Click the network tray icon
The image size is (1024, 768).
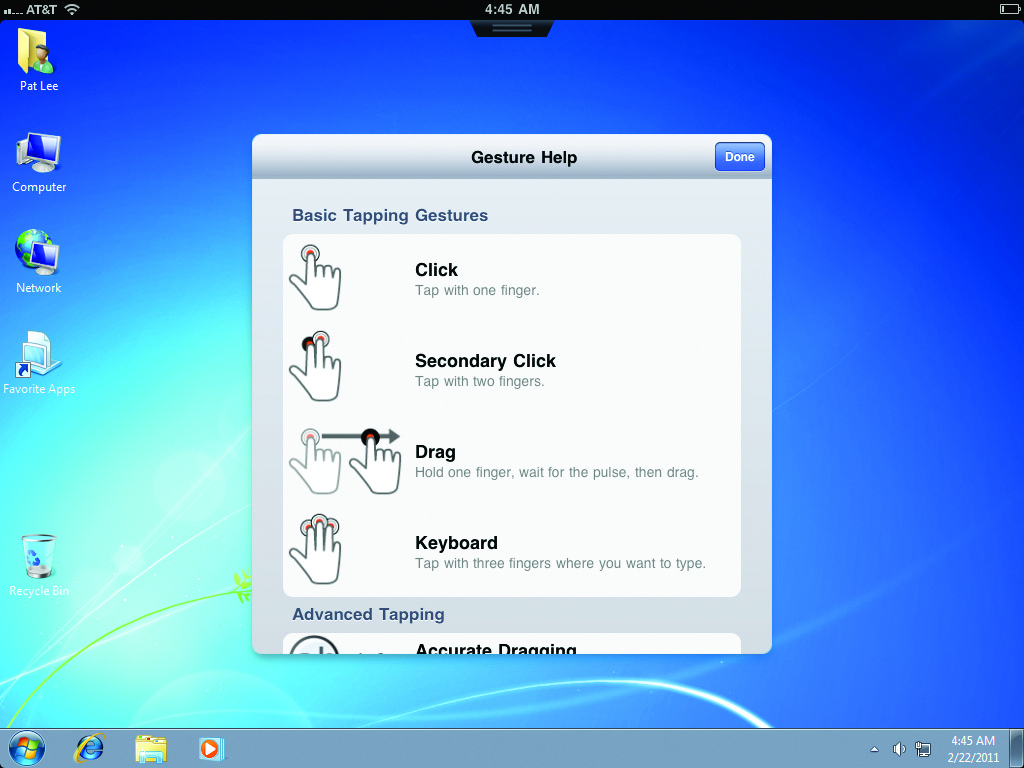click(x=923, y=749)
